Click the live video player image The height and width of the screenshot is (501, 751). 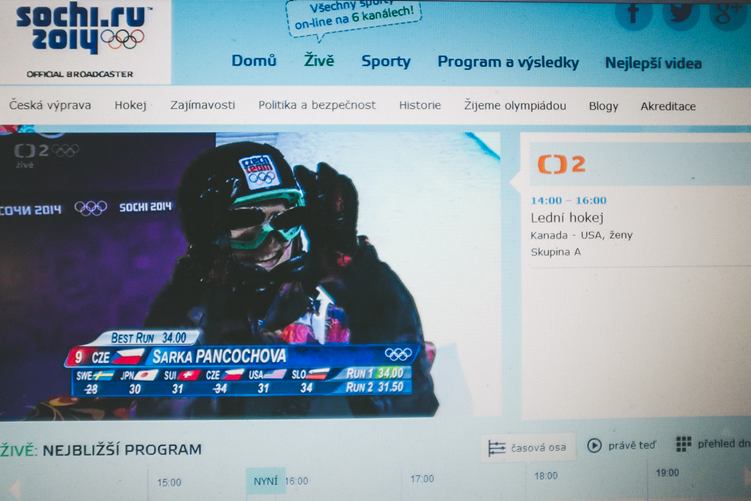pos(249,274)
